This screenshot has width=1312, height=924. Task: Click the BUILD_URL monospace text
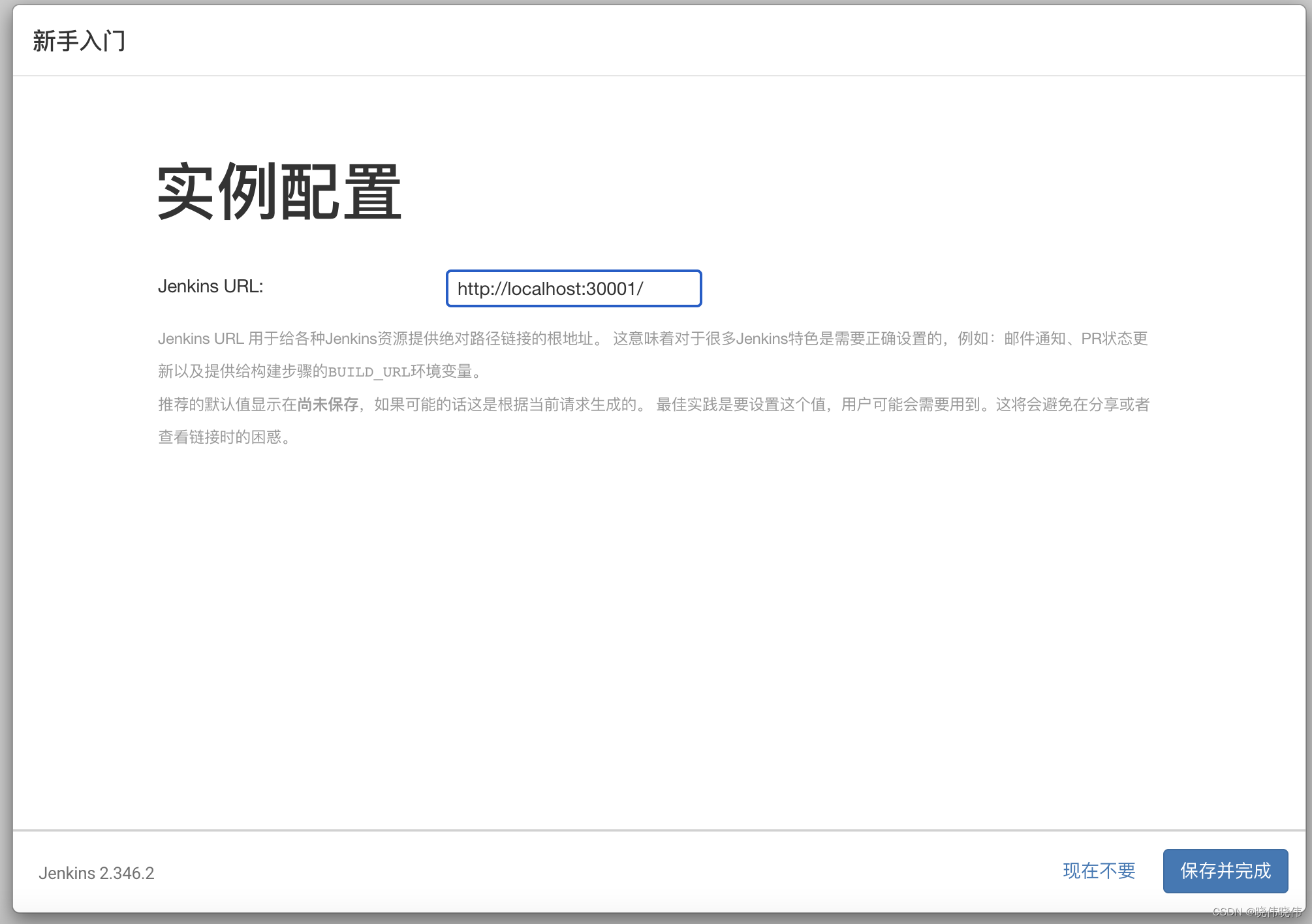coord(369,372)
